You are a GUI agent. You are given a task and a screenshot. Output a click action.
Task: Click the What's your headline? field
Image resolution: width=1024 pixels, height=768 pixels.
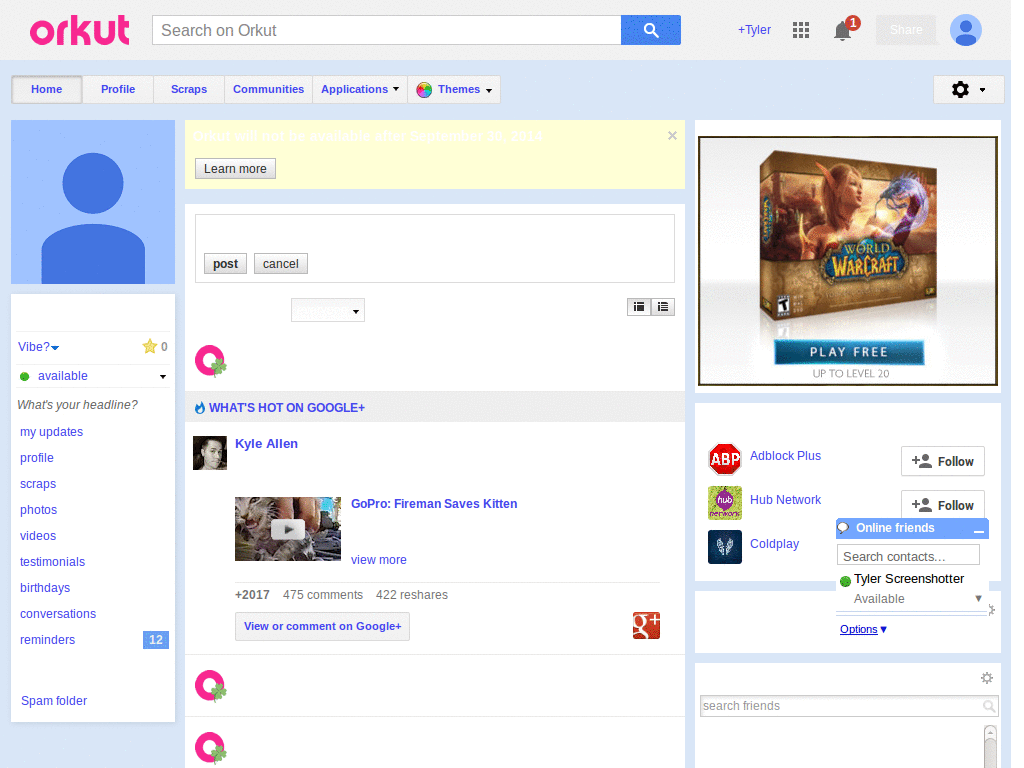pos(78,405)
